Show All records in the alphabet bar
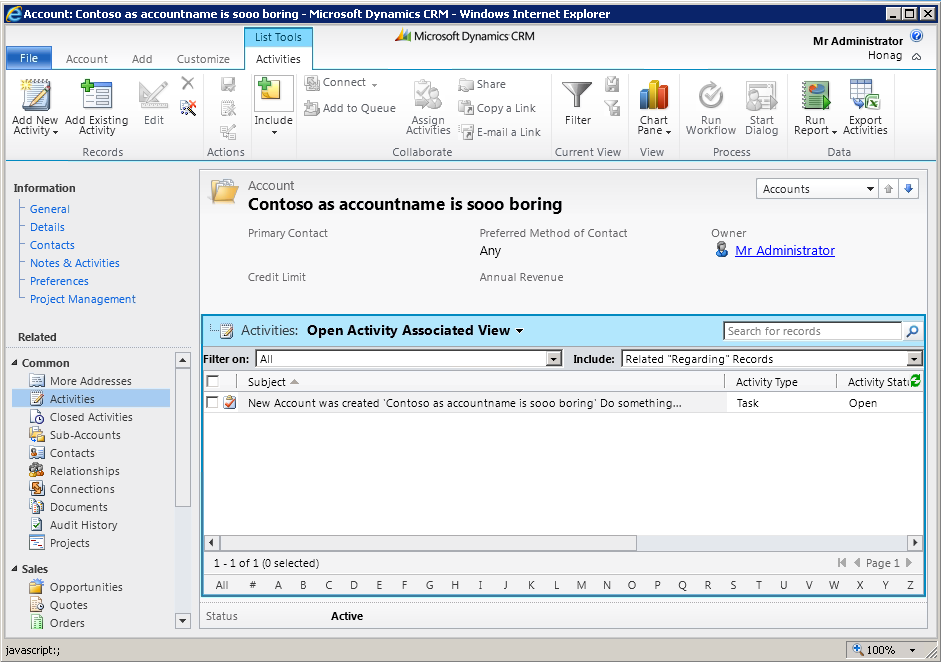 pos(221,585)
